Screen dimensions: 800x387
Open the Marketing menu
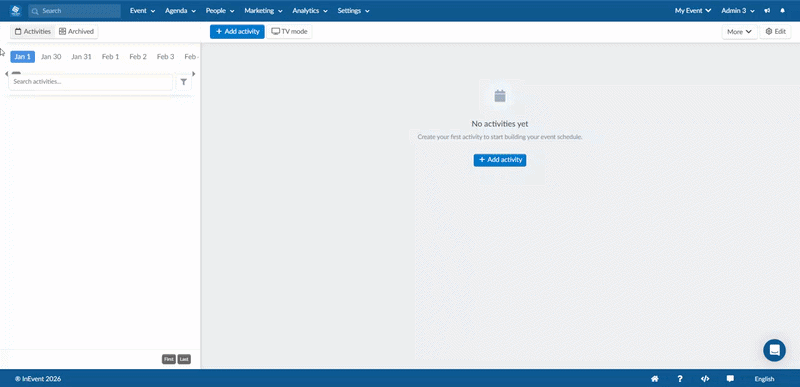(263, 11)
